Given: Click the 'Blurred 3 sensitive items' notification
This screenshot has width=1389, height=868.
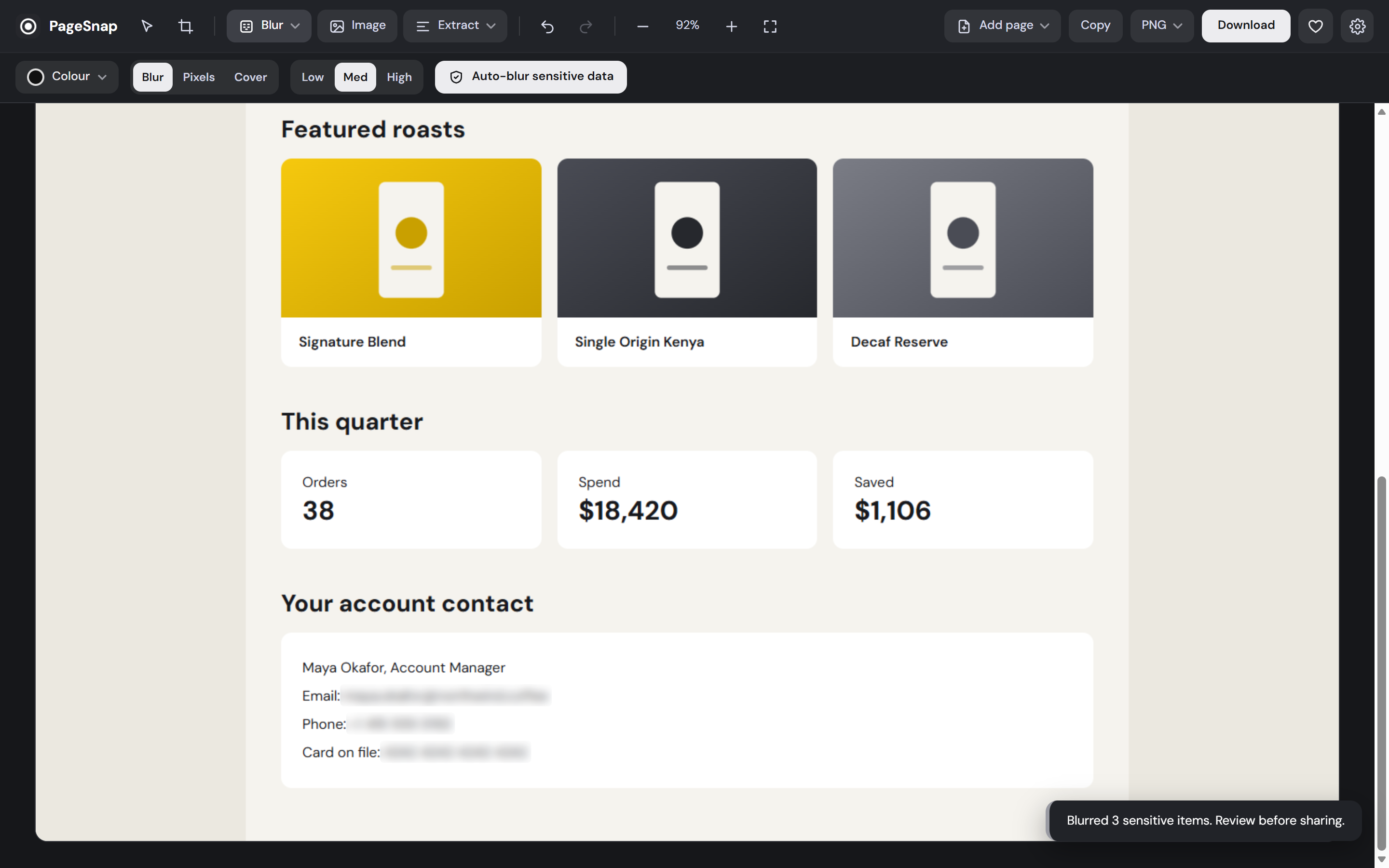Looking at the screenshot, I should coord(1205,821).
